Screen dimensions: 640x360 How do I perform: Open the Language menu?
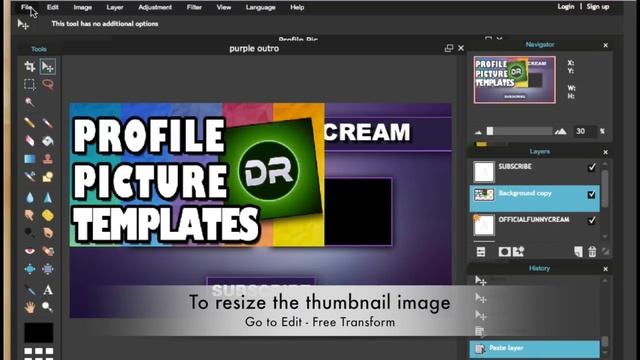(x=260, y=7)
